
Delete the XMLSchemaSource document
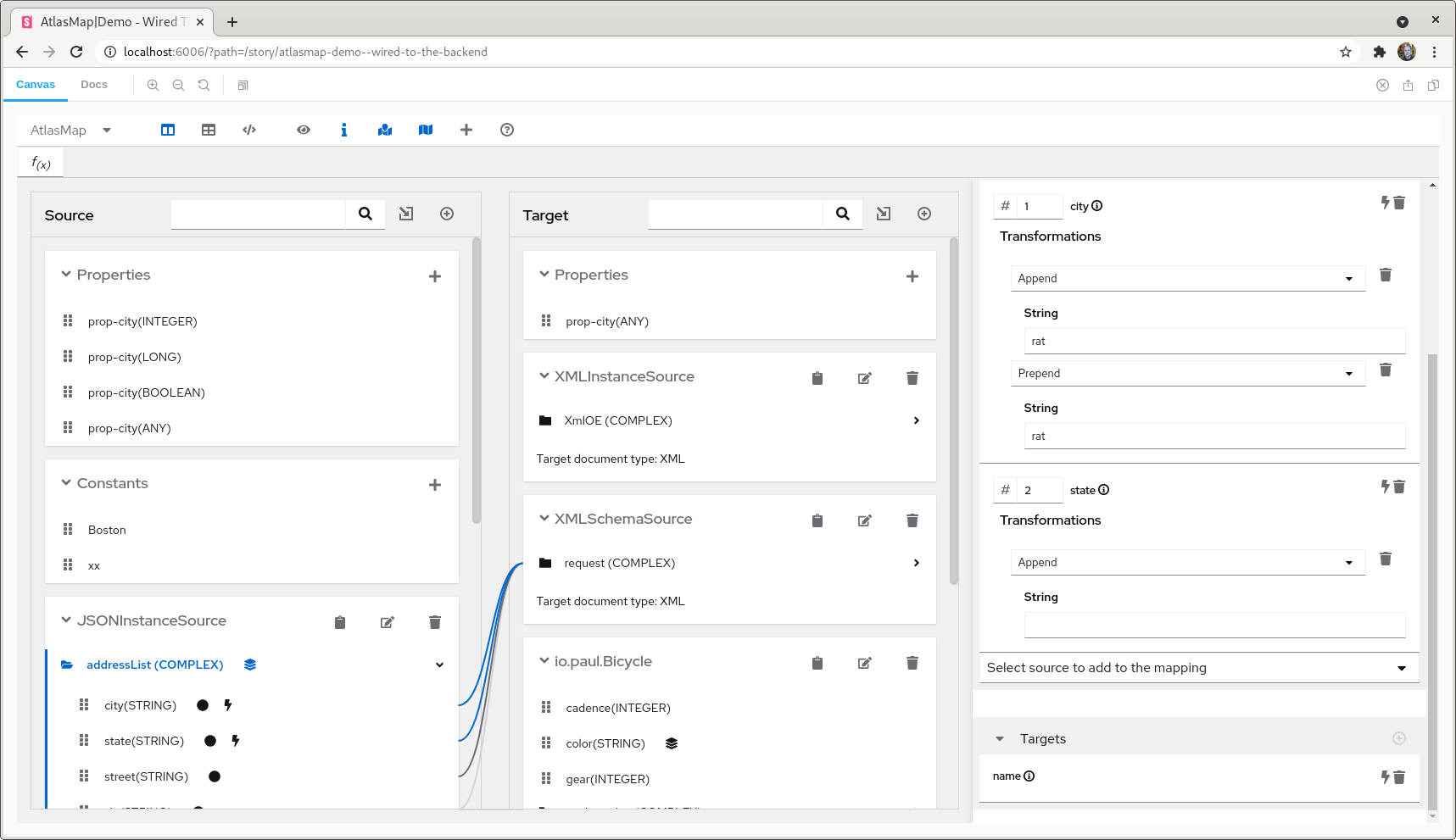tap(912, 520)
